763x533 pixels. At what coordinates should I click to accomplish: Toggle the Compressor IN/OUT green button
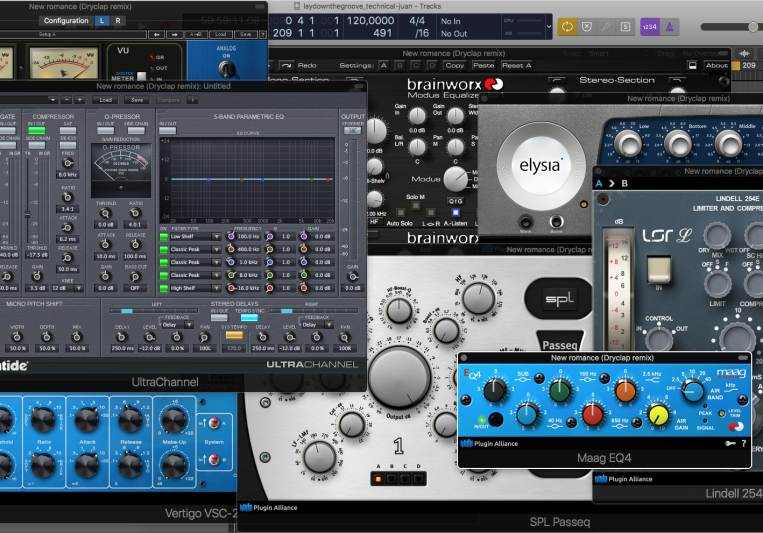[36, 130]
